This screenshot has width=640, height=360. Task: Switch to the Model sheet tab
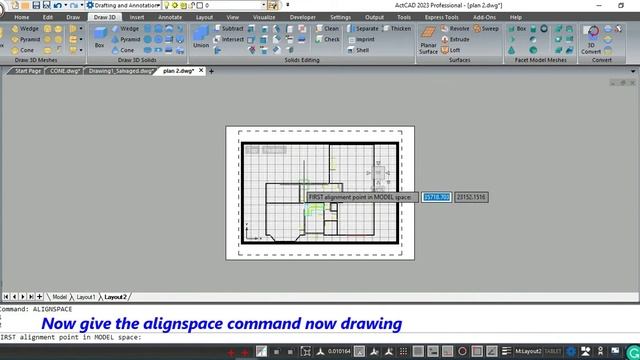click(60, 297)
